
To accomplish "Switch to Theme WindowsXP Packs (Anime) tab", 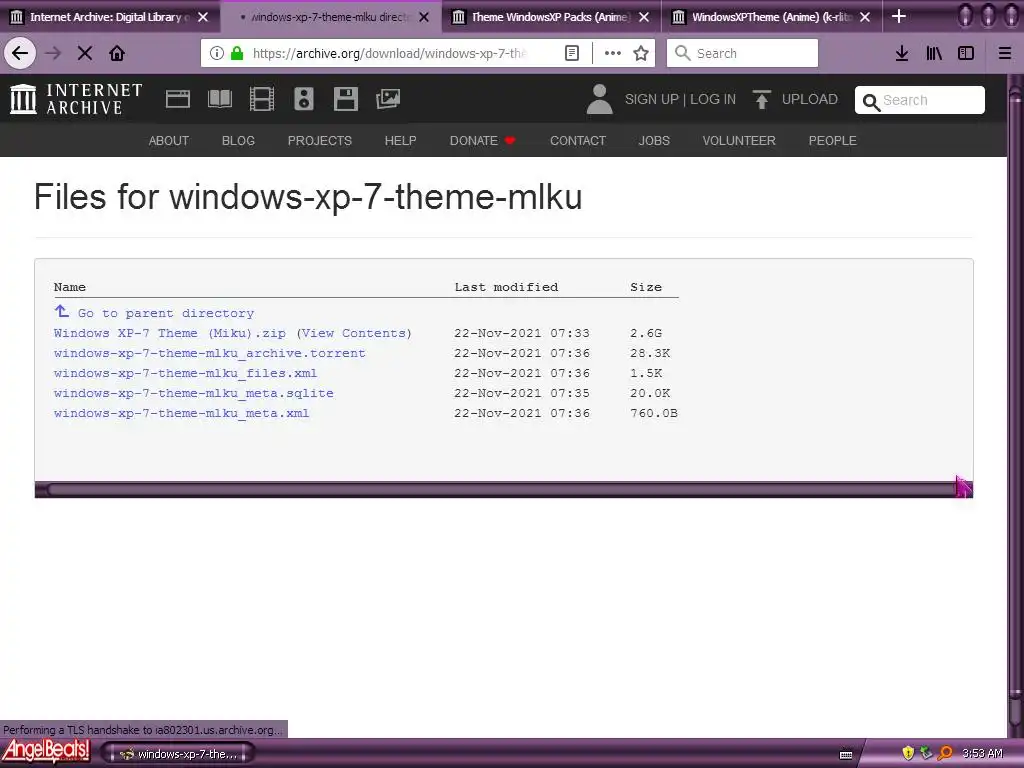I will point(550,17).
